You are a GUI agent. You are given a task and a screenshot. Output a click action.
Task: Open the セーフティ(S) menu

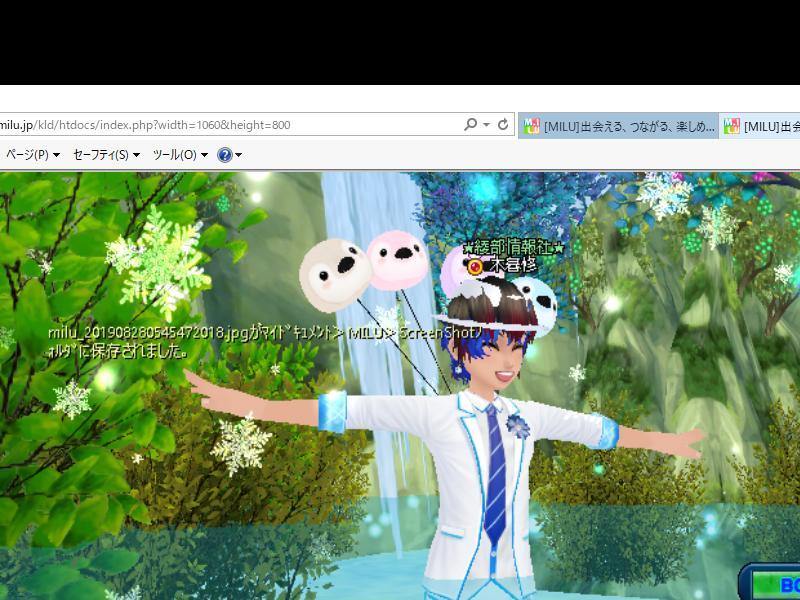pos(106,155)
